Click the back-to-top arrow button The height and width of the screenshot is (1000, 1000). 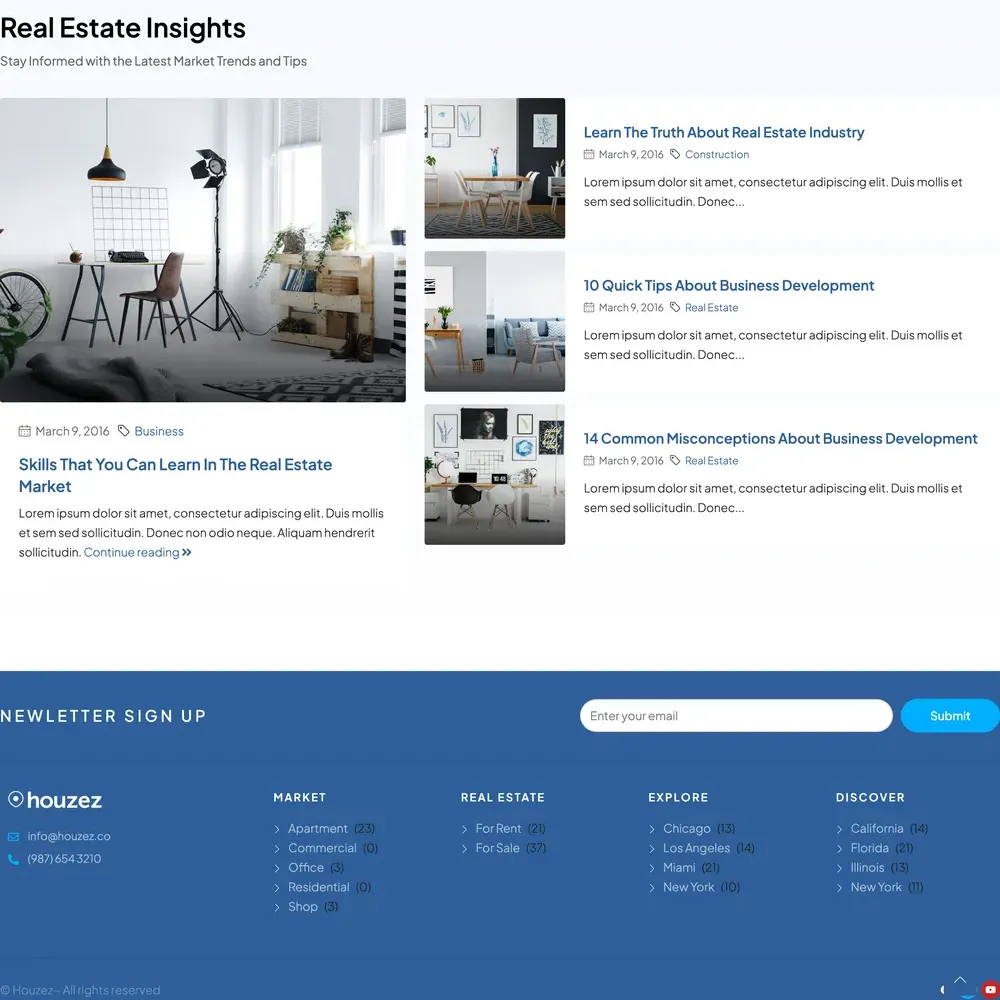tap(960, 981)
